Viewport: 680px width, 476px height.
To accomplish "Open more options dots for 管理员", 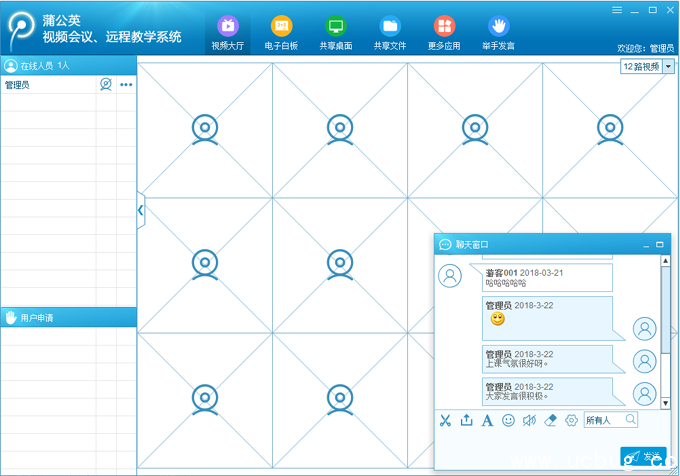I will point(126,85).
